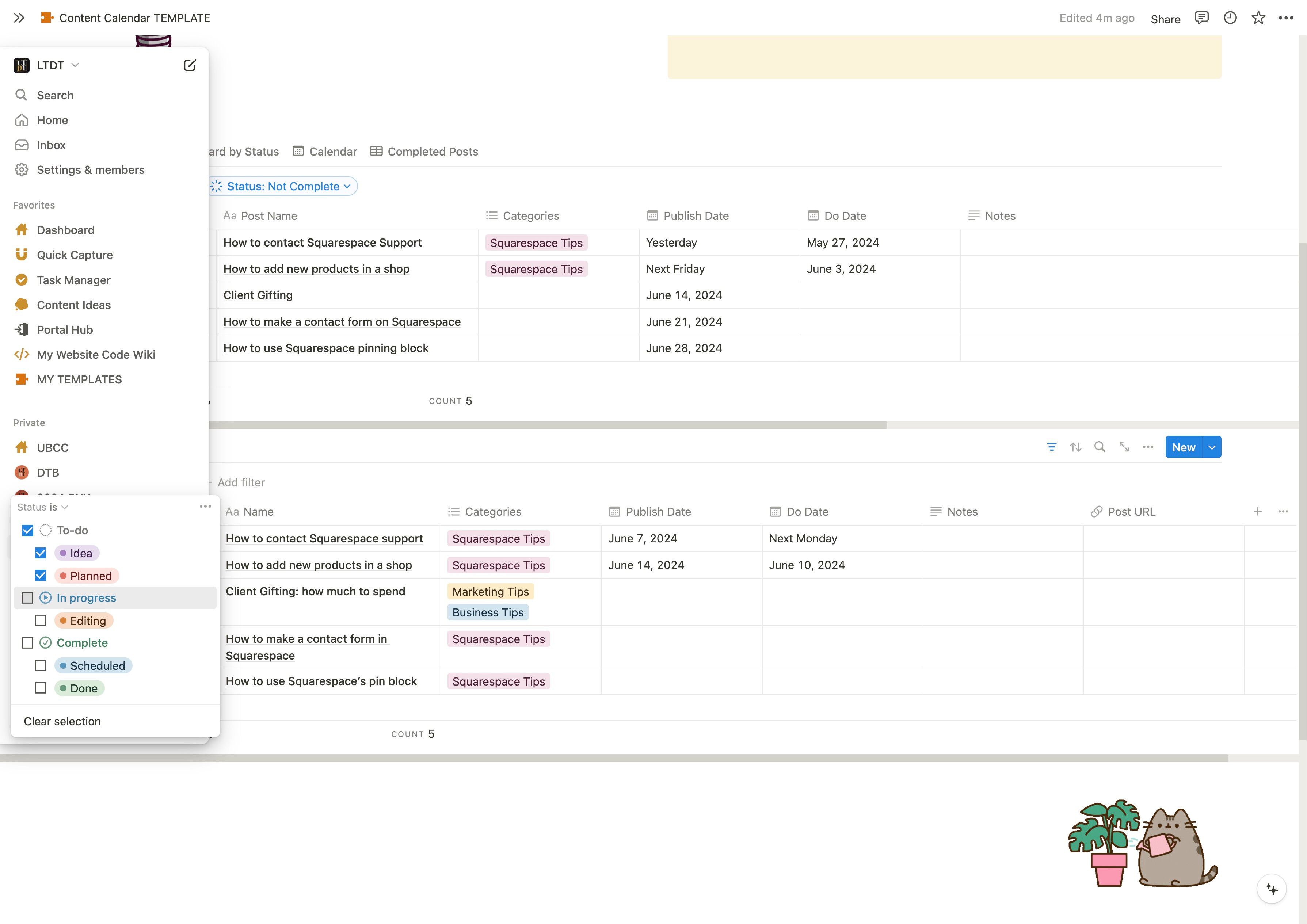Open page history clock icon

pyautogui.click(x=1230, y=18)
